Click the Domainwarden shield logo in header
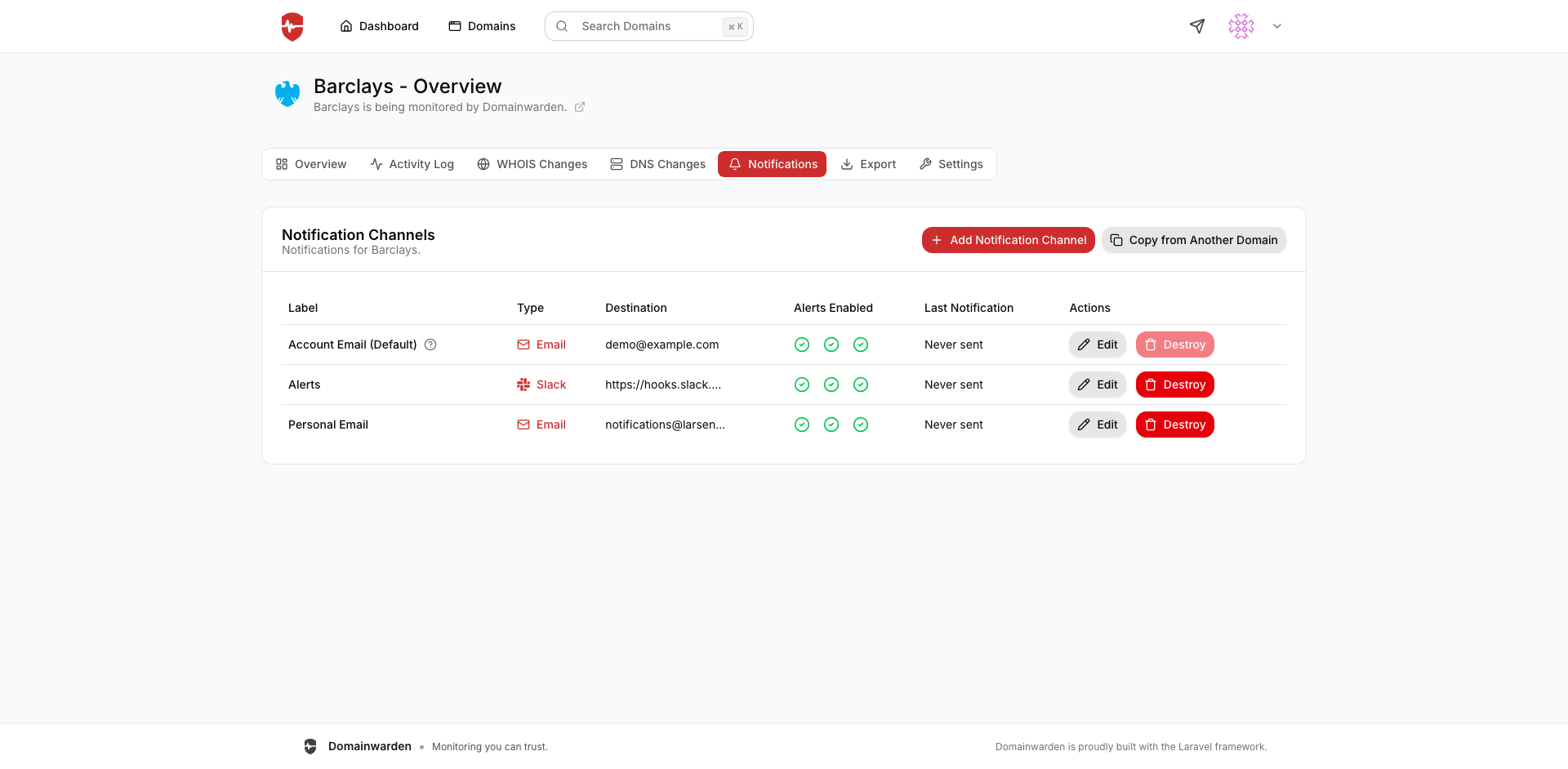This screenshot has width=1568, height=769. [x=292, y=26]
